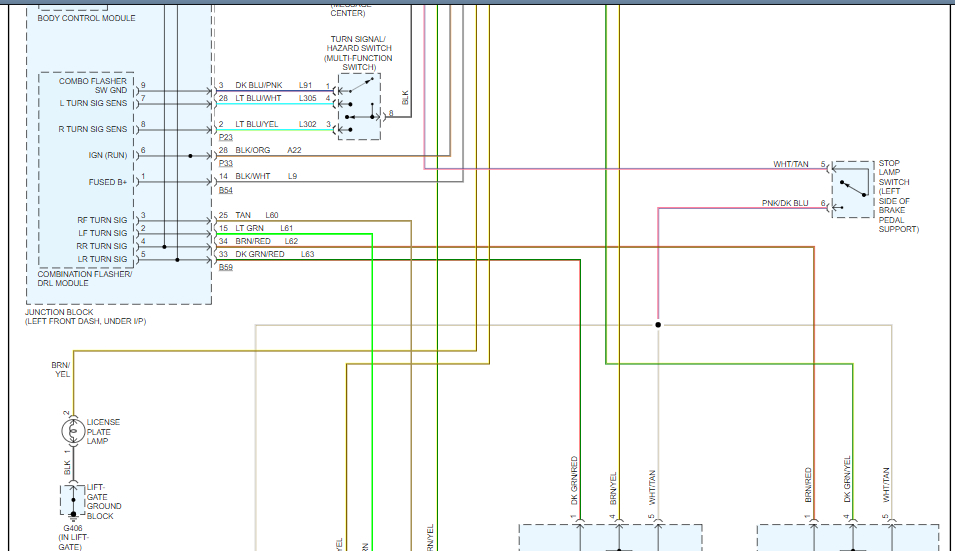
Task: Click the stop lamp switch symbol
Action: [853, 189]
